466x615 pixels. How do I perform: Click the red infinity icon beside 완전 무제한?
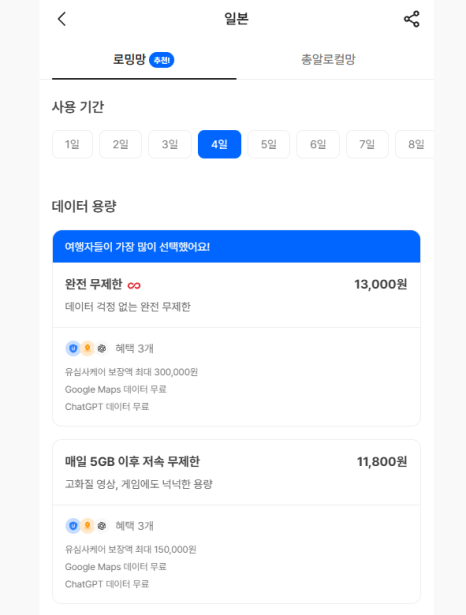click(134, 286)
